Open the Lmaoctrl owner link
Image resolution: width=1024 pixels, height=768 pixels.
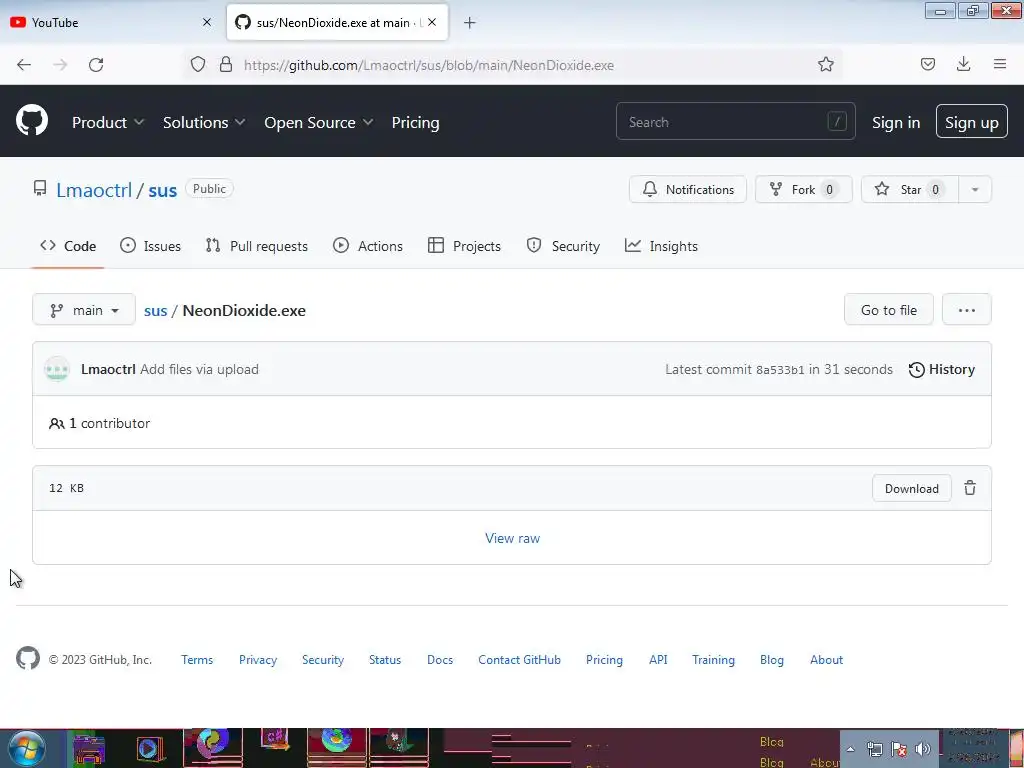coord(94,190)
